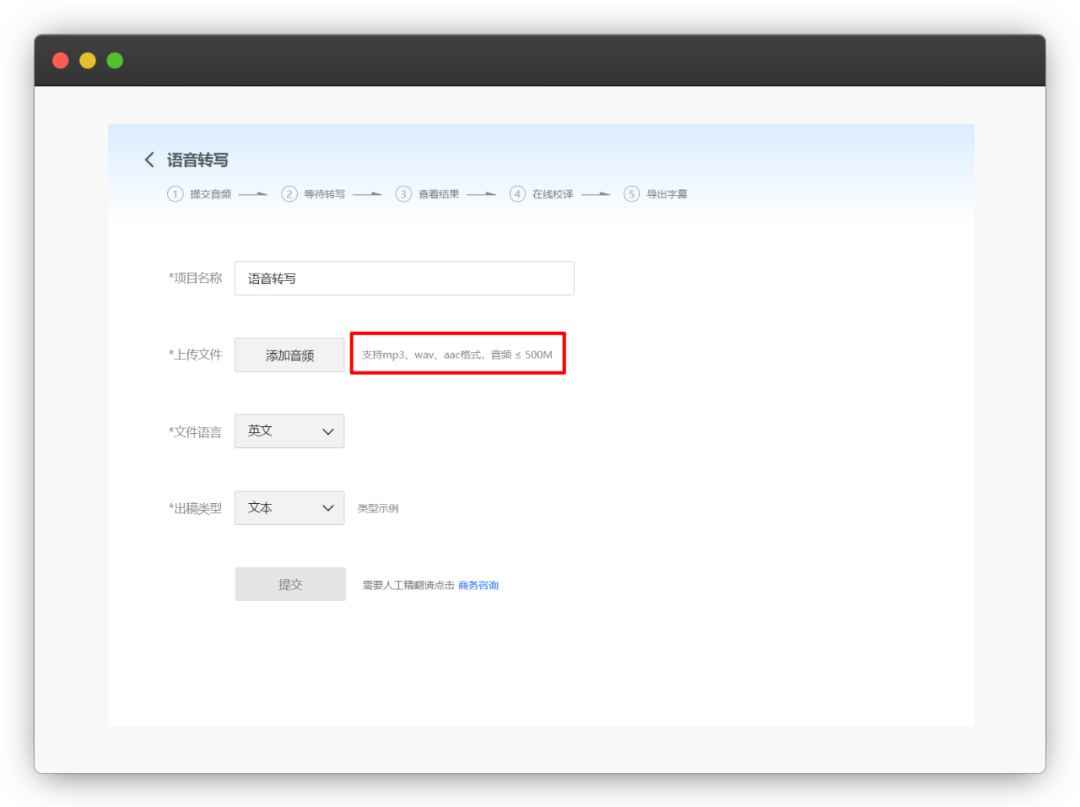Click the *文件语言 field label
The height and width of the screenshot is (807, 1080).
point(196,432)
